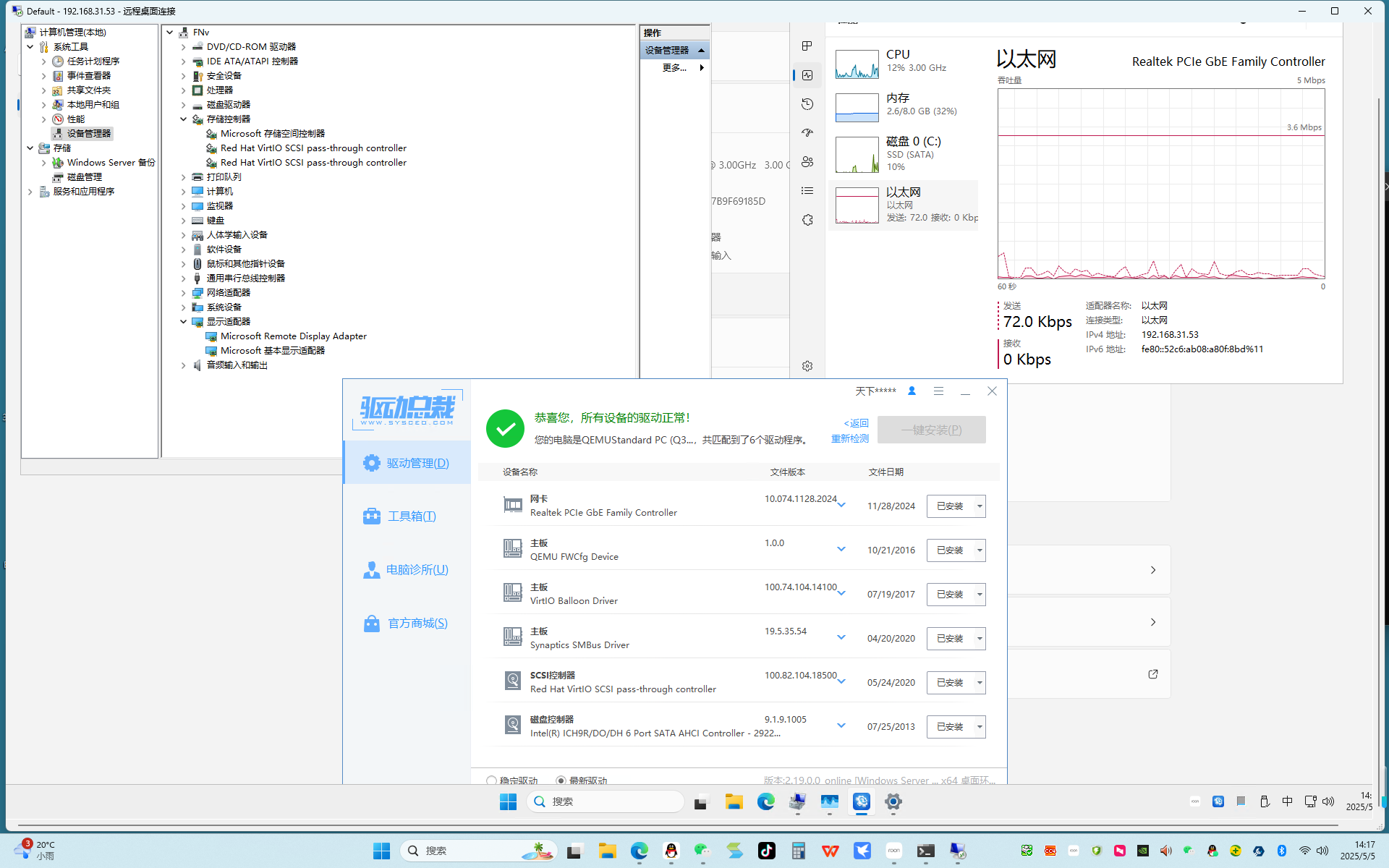Click 已安装 button for Intel ICH9R SATA AHCI
The image size is (1389, 868).
(x=950, y=727)
